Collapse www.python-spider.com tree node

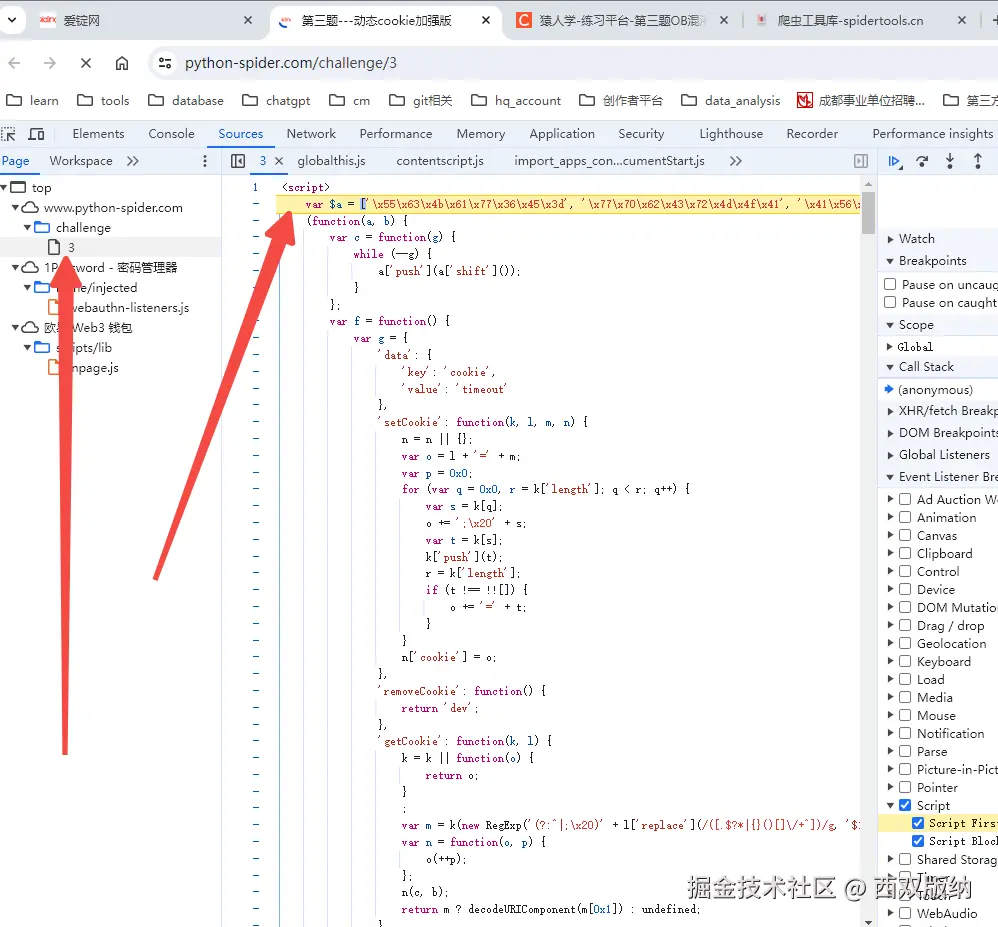(x=16, y=208)
